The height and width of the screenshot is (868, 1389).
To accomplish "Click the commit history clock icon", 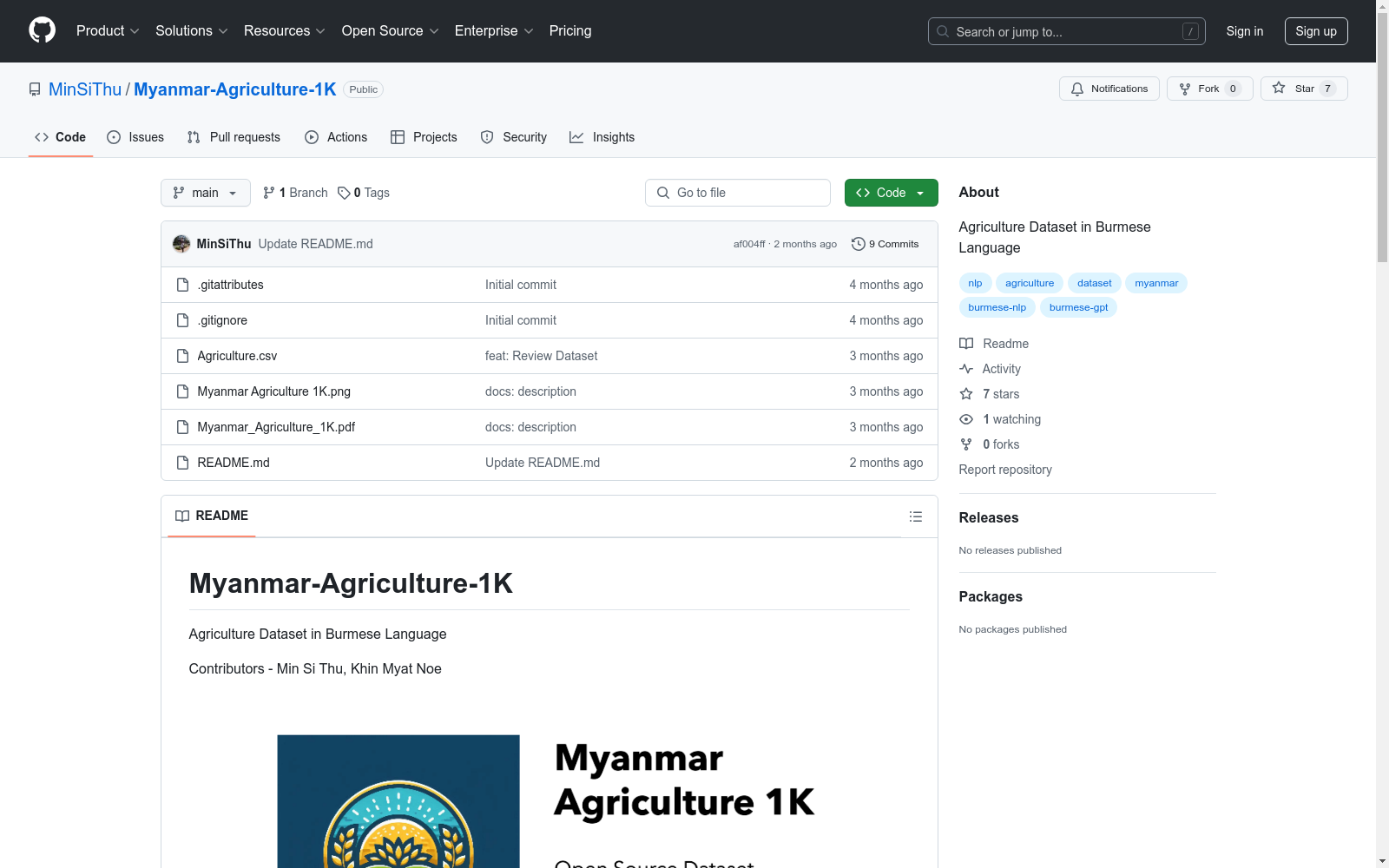I will point(858,244).
